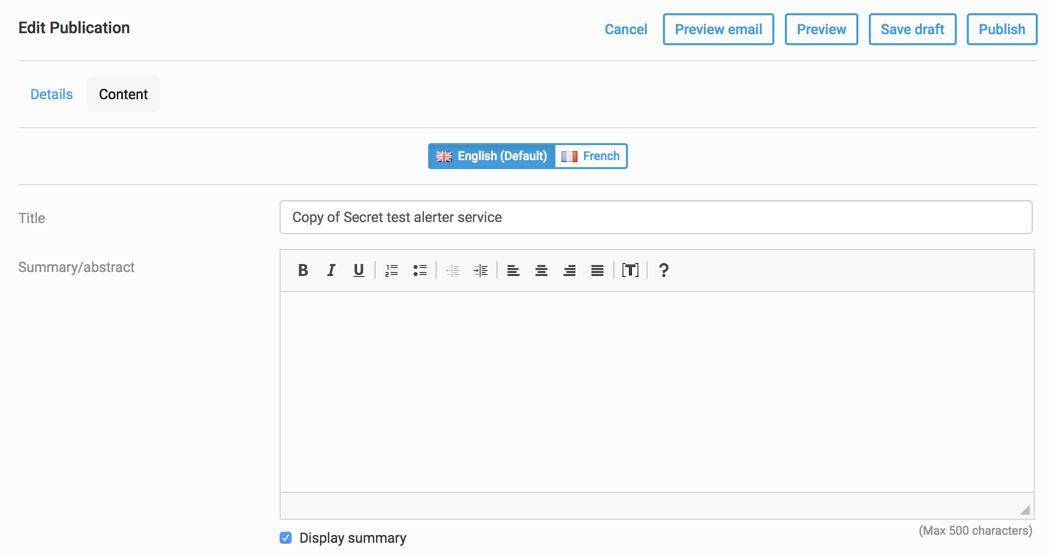1049x556 pixels.
Task: Align summary text right
Action: tap(569, 270)
